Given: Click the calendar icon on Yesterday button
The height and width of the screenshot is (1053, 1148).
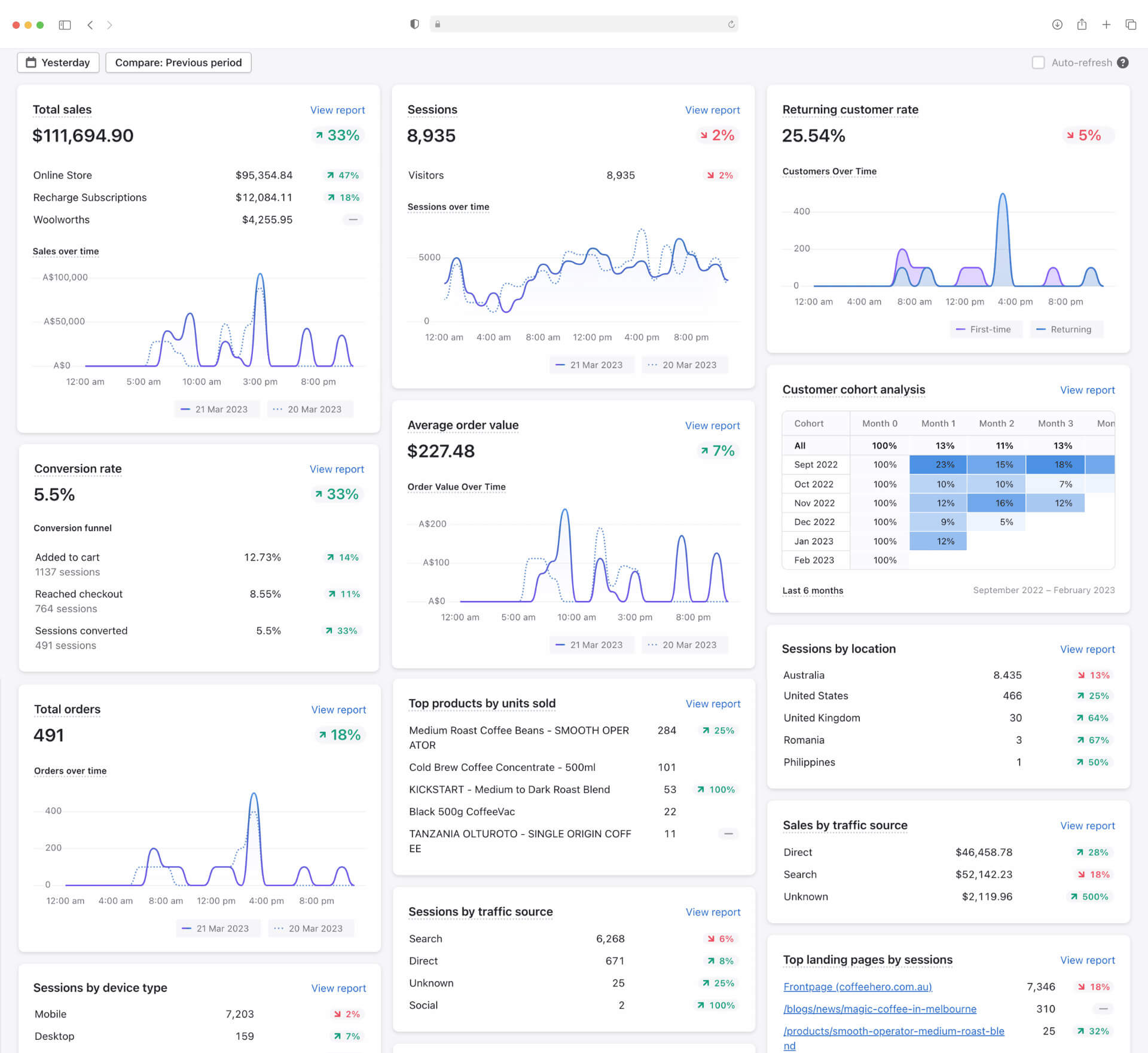Looking at the screenshot, I should click(31, 62).
